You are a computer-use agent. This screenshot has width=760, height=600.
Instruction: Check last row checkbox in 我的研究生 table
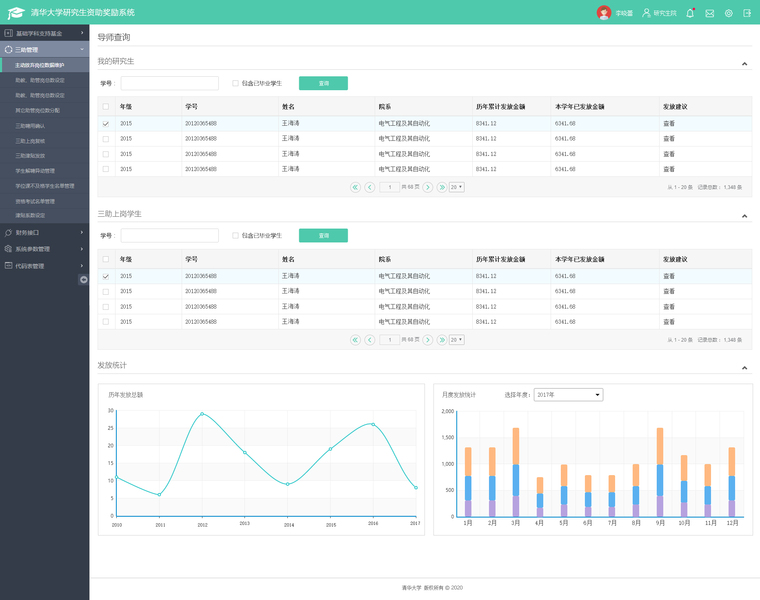[106, 169]
